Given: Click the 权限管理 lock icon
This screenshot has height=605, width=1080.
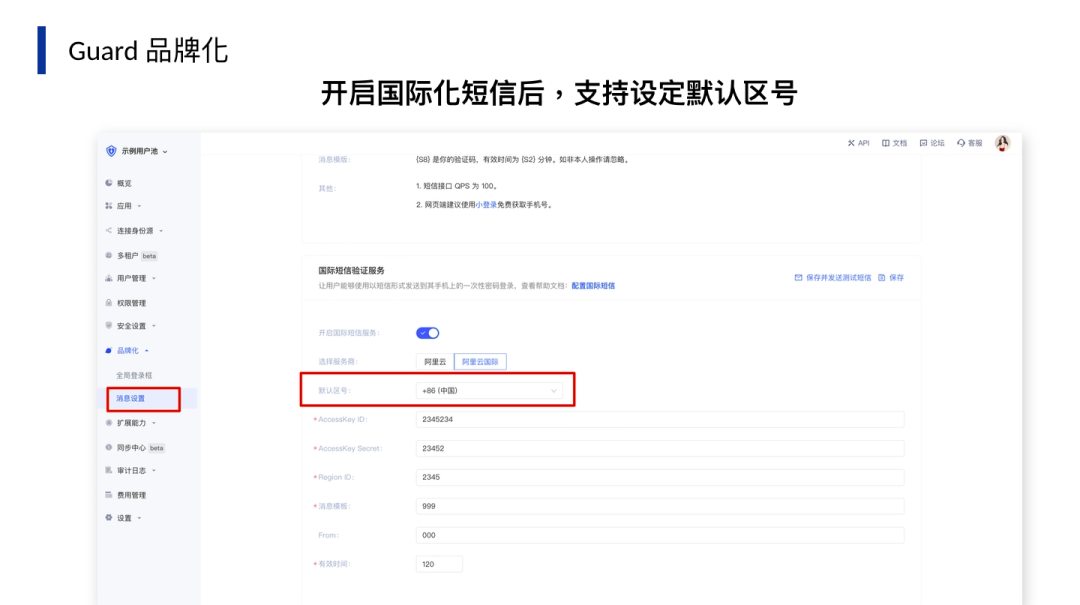Looking at the screenshot, I should [x=108, y=303].
